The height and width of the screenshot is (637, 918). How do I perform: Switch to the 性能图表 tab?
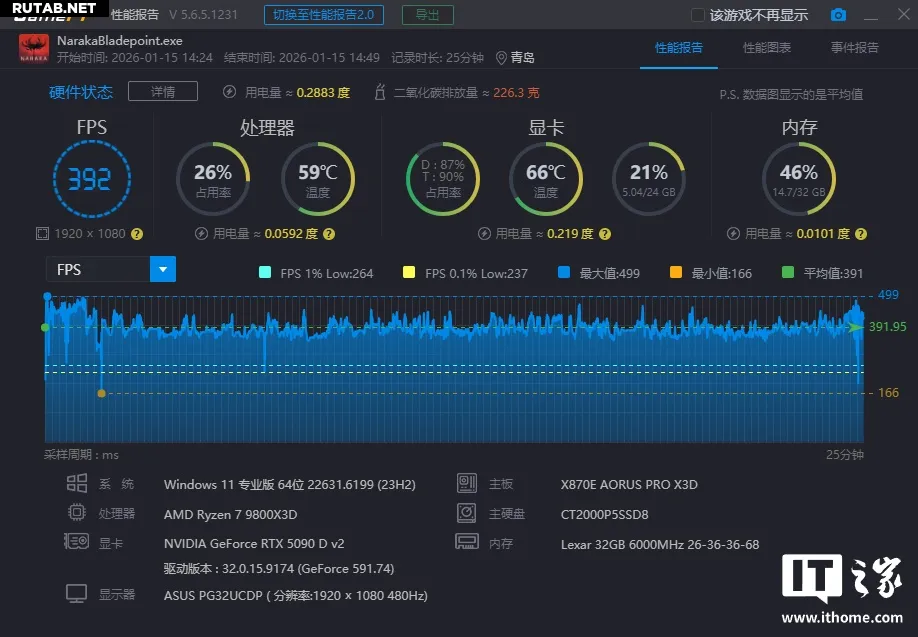767,48
